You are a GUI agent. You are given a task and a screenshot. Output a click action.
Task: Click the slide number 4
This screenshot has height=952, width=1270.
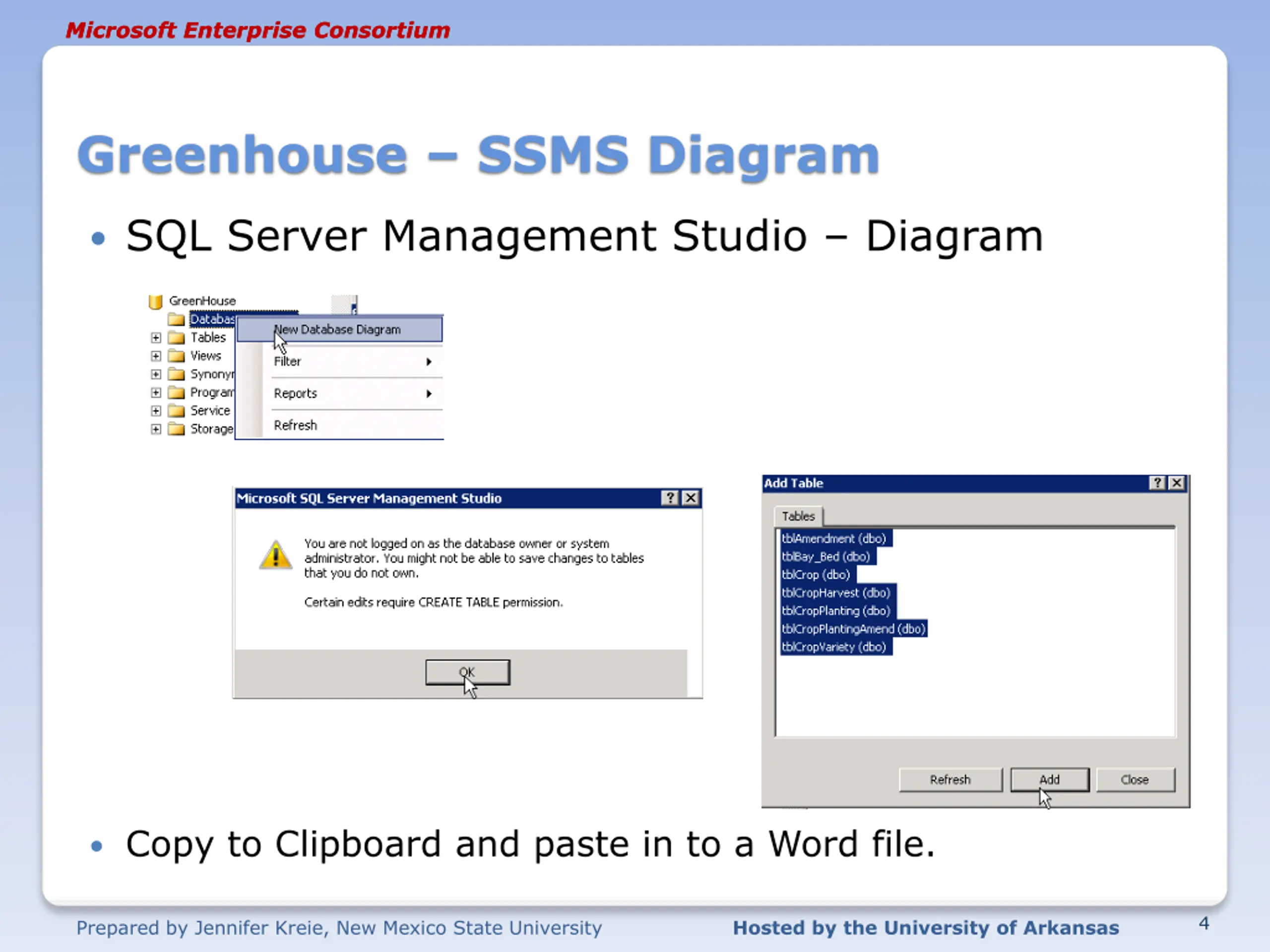point(1204,923)
